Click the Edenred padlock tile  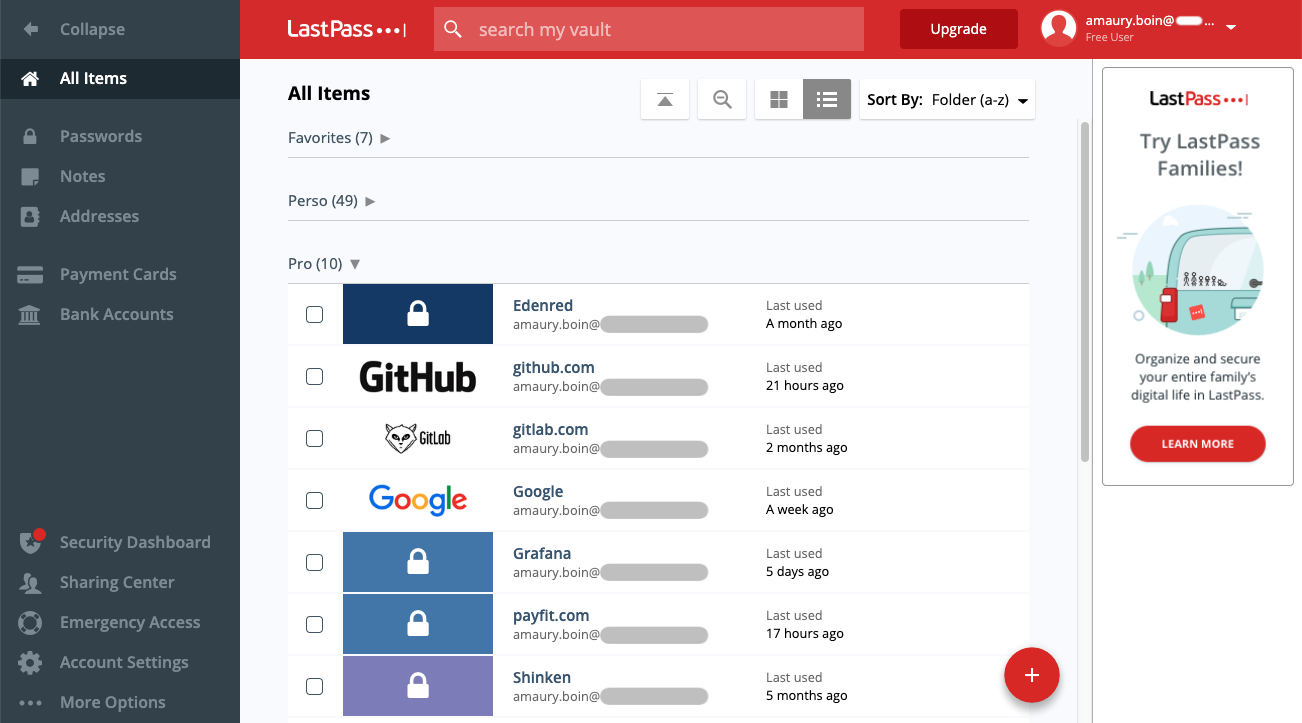(x=418, y=314)
